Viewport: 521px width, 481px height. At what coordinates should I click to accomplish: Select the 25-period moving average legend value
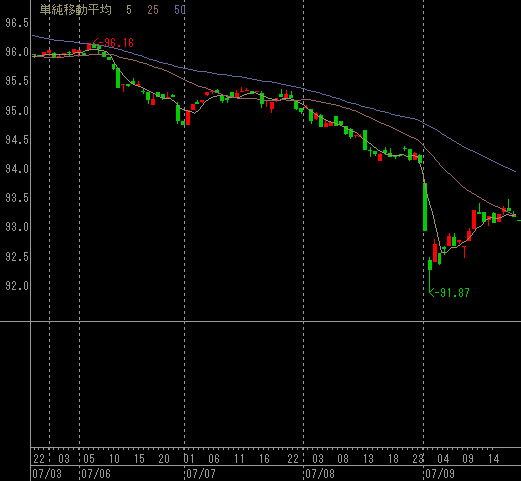pyautogui.click(x=153, y=10)
